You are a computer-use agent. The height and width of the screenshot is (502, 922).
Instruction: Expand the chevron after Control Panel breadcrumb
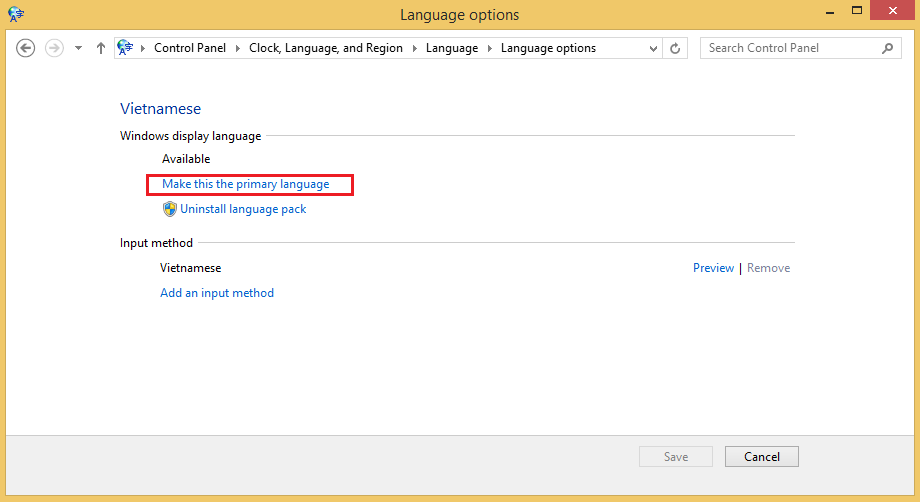pyautogui.click(x=240, y=48)
